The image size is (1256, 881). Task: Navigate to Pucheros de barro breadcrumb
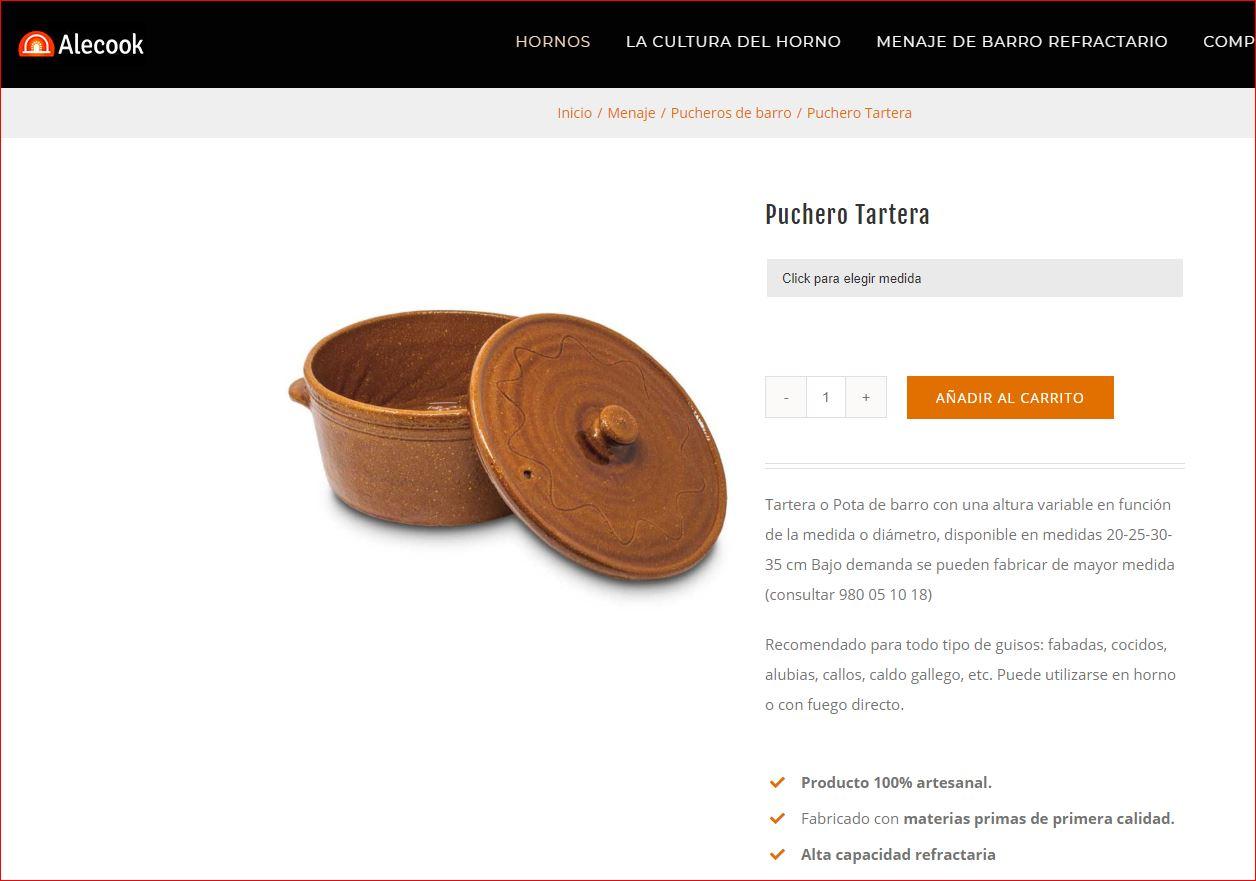[x=731, y=113]
